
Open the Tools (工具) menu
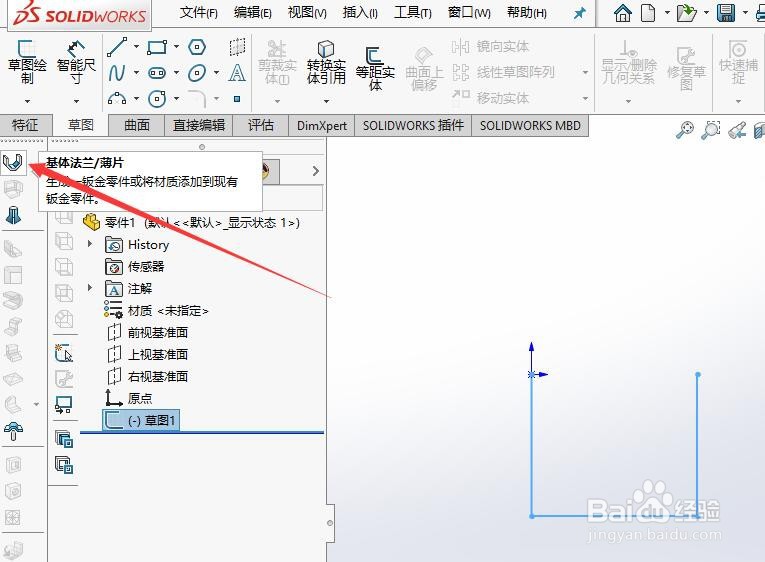click(x=413, y=13)
